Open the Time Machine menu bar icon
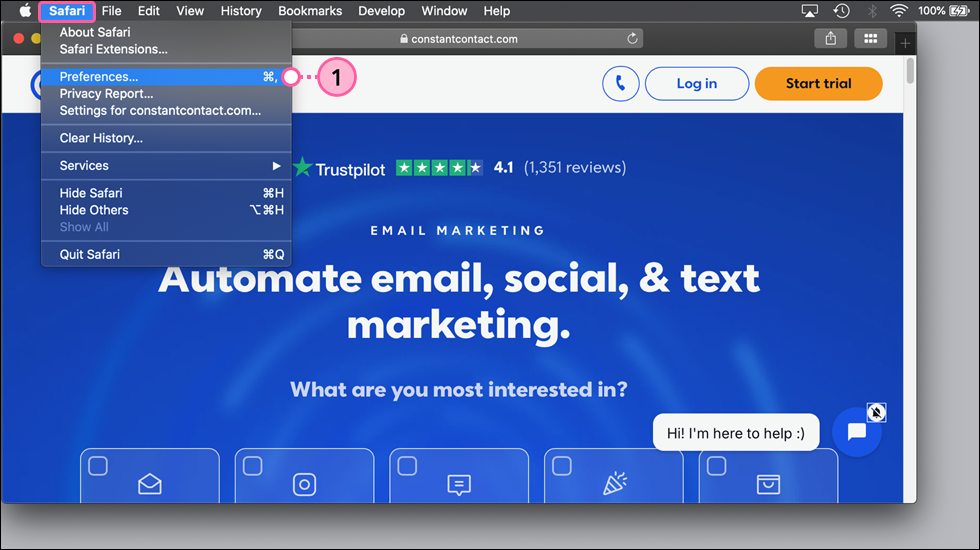This screenshot has height=550, width=980. (x=841, y=11)
